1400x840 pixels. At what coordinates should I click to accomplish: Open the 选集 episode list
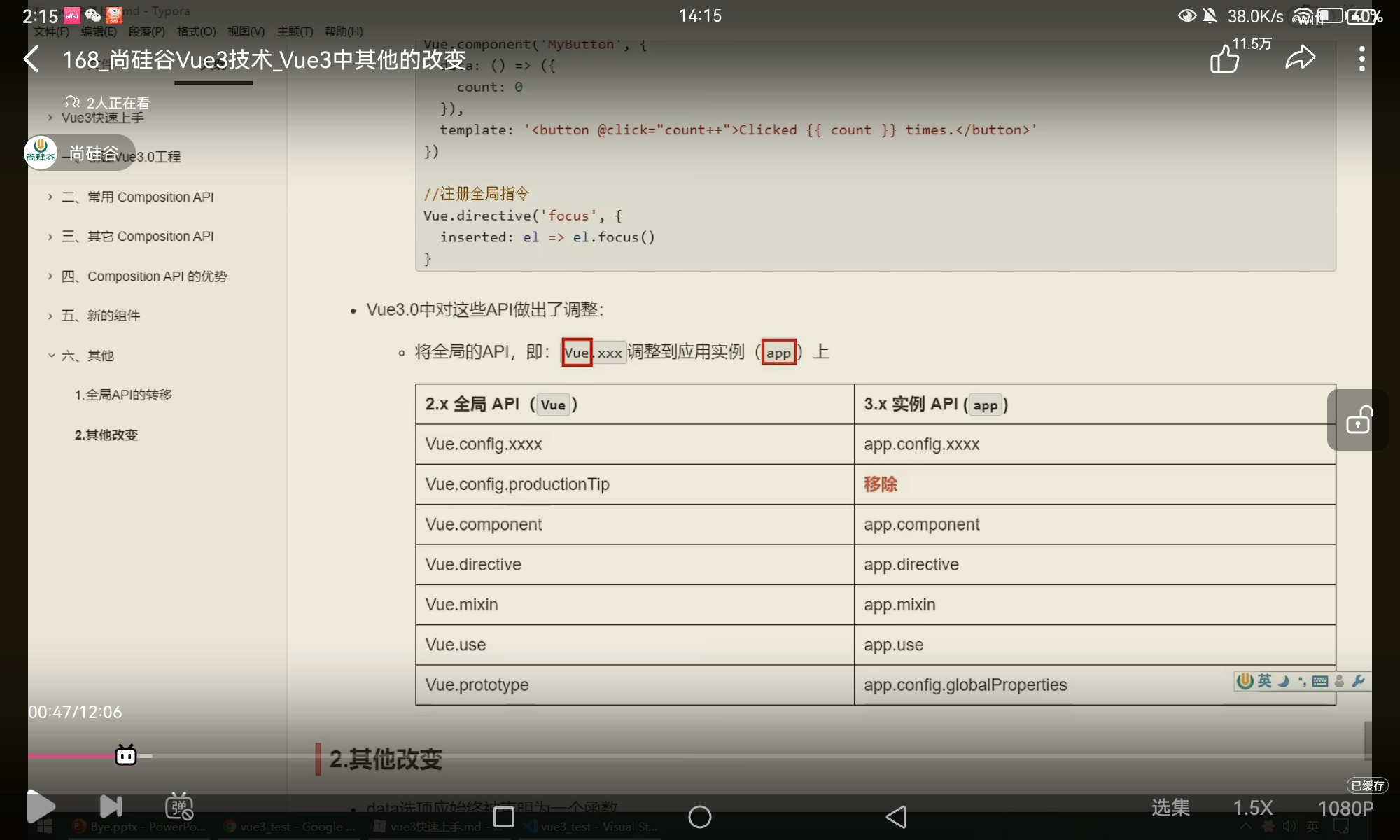click(1170, 808)
